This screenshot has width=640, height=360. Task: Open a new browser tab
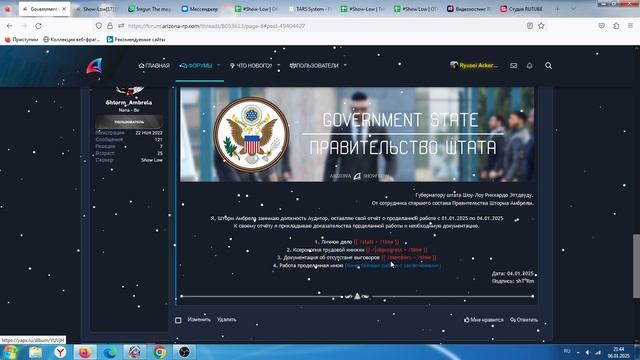pyautogui.click(x=557, y=9)
